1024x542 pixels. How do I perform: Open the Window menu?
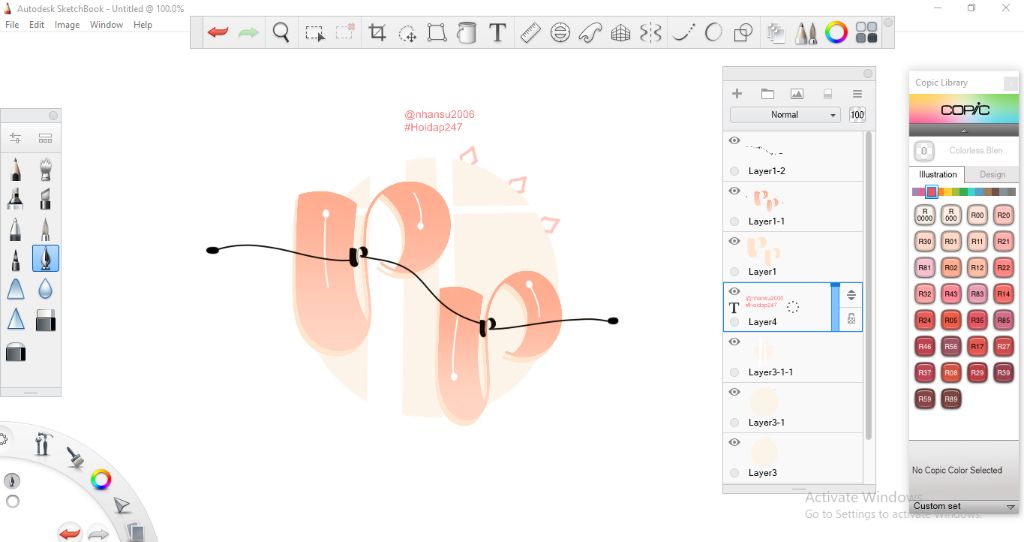pyautogui.click(x=106, y=25)
